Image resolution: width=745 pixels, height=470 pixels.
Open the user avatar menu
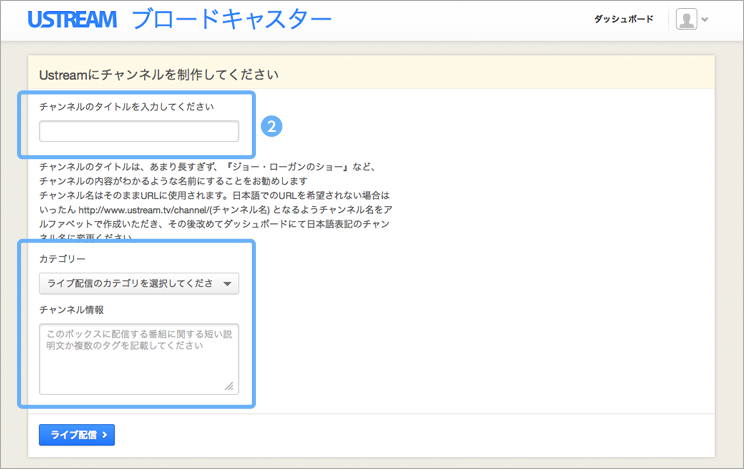click(x=686, y=19)
